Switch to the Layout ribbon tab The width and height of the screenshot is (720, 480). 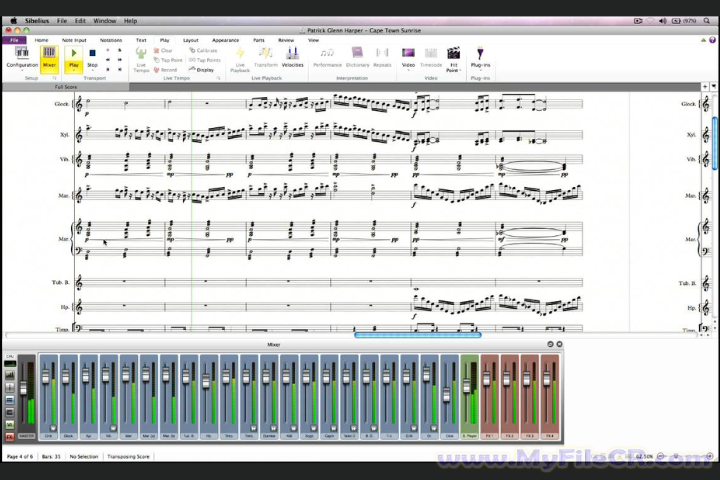(191, 40)
